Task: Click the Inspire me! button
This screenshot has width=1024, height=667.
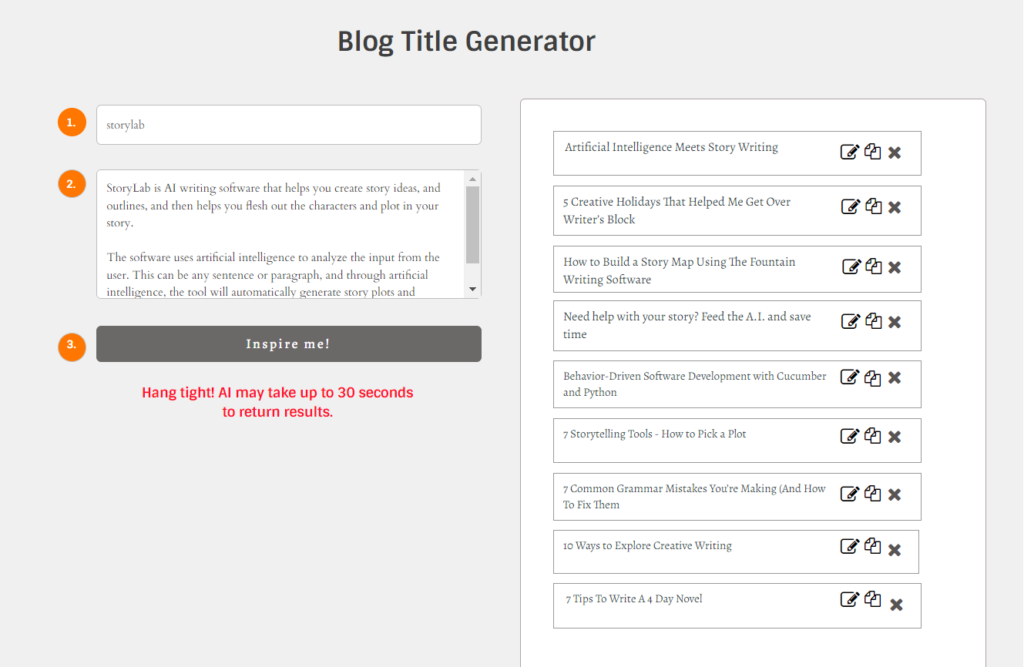Action: click(289, 344)
